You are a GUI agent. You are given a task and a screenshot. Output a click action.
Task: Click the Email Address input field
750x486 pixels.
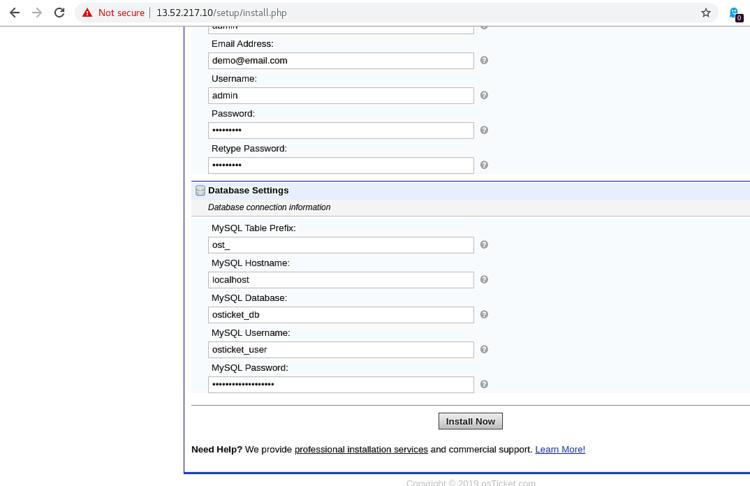tap(340, 61)
